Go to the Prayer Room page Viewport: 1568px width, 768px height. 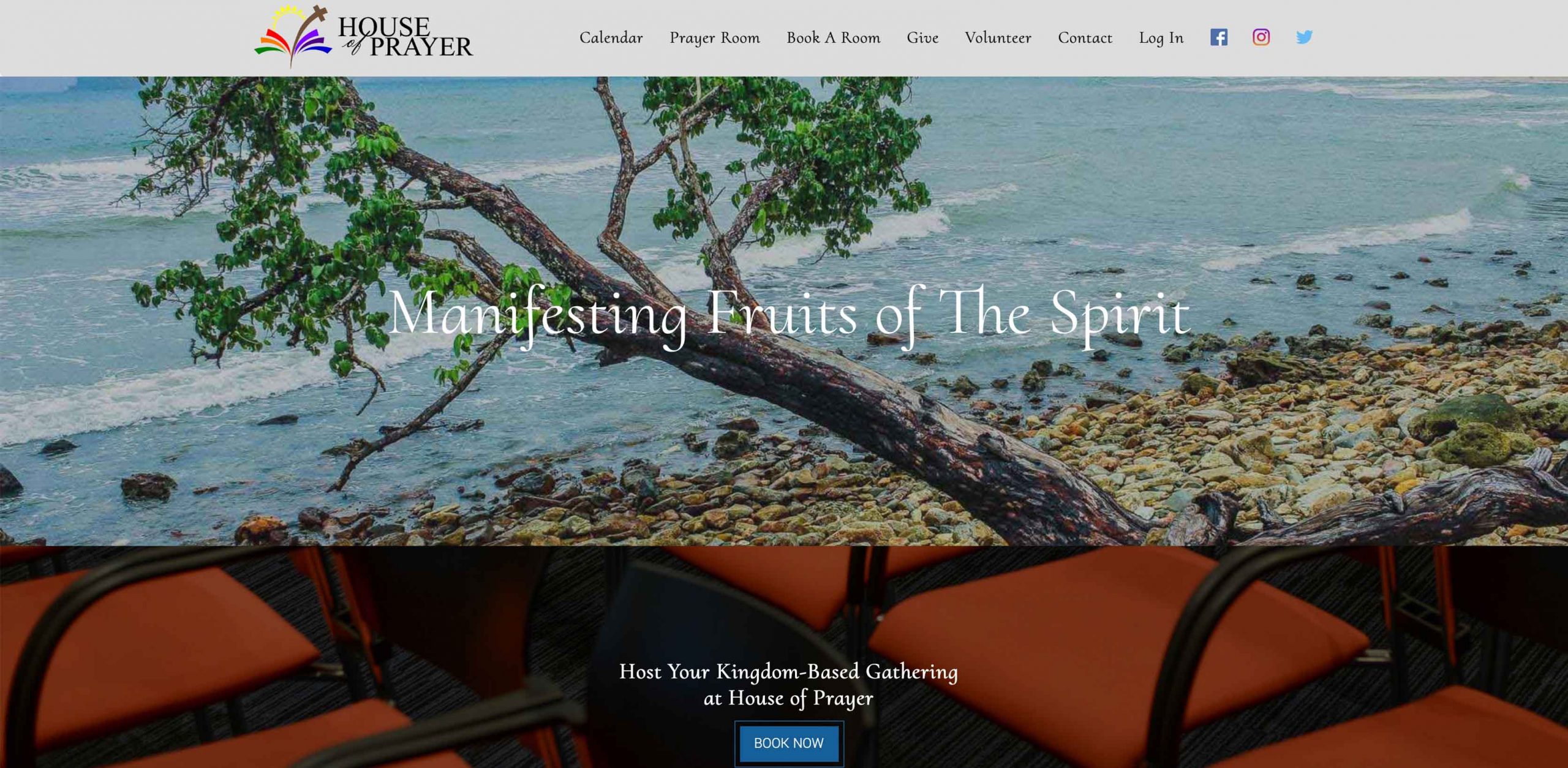pos(714,38)
